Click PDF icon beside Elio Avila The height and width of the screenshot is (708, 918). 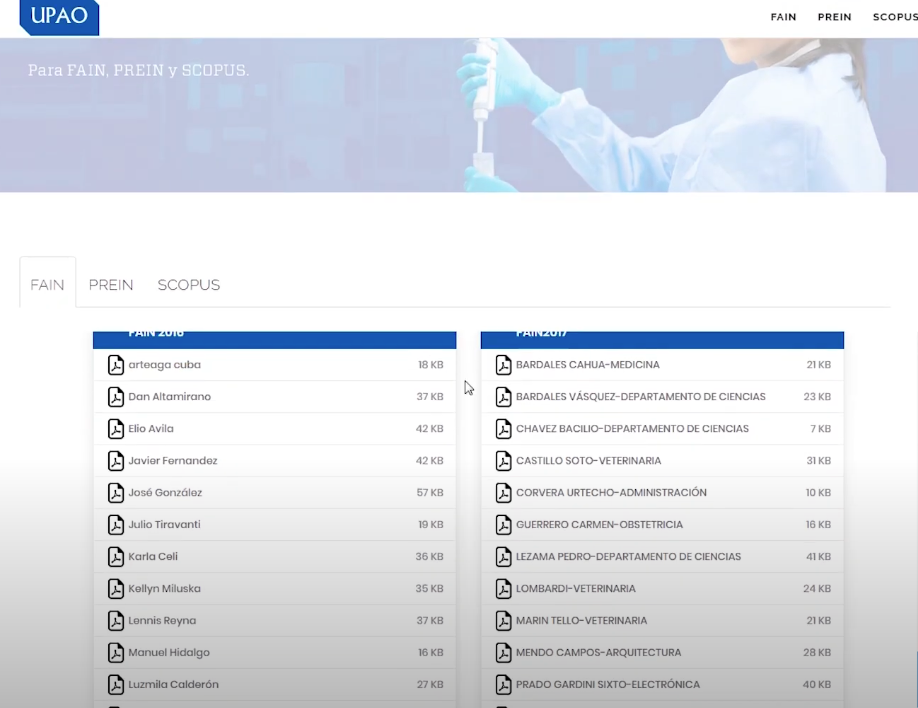coord(116,429)
